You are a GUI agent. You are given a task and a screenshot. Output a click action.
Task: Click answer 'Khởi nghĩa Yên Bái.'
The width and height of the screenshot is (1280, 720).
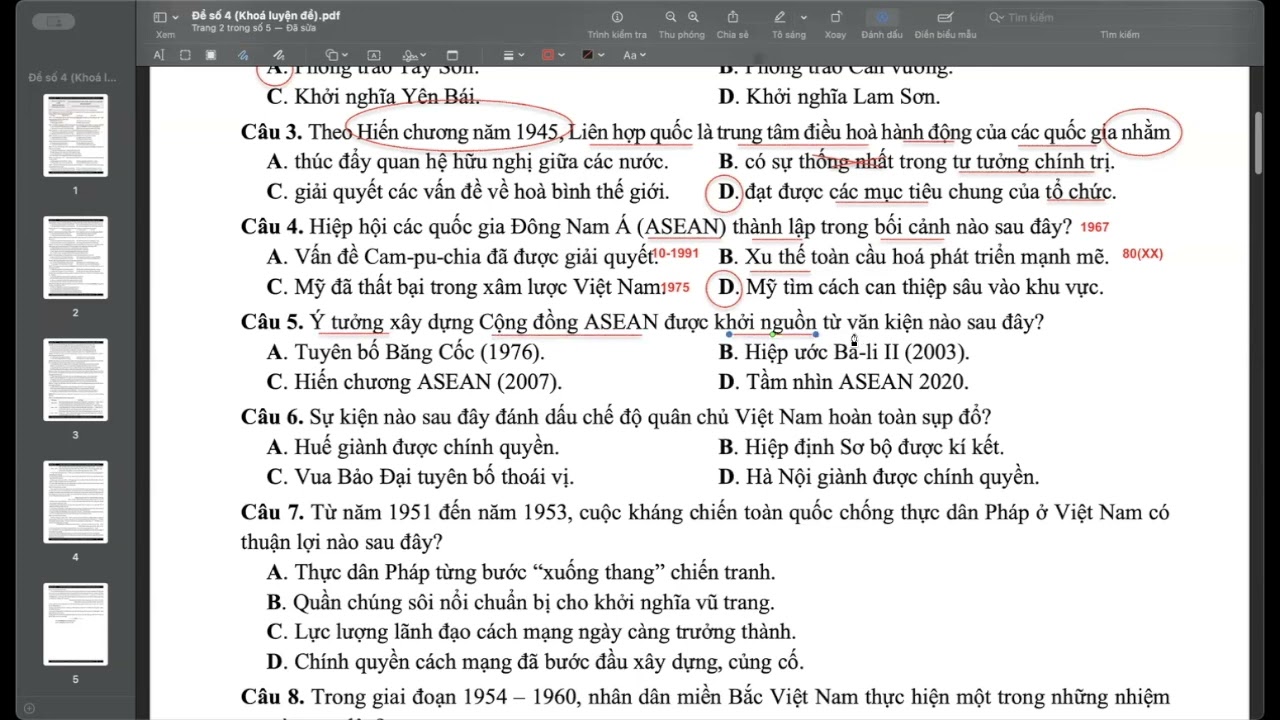tap(387, 97)
